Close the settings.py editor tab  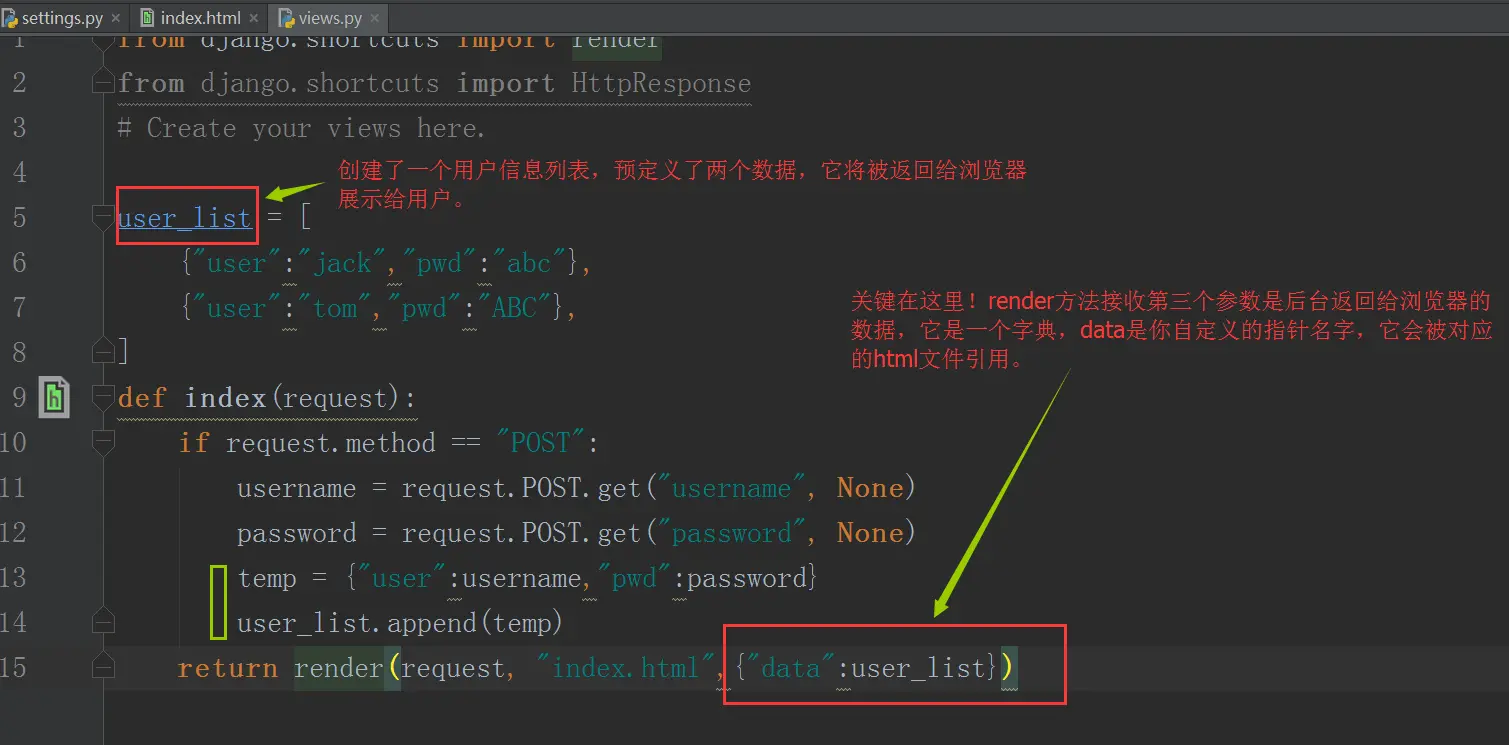tap(116, 18)
